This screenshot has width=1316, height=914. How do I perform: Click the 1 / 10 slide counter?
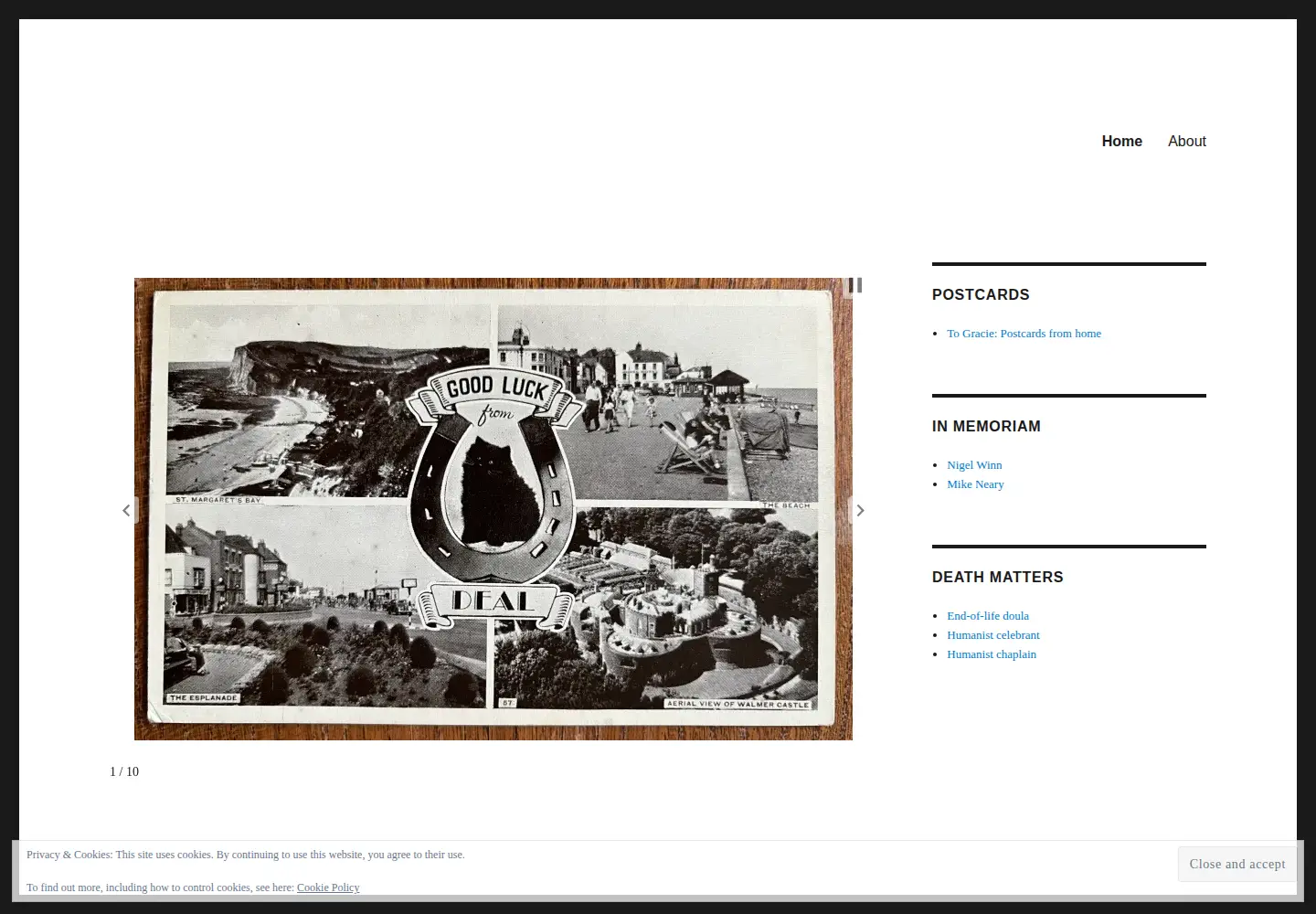pyautogui.click(x=124, y=771)
